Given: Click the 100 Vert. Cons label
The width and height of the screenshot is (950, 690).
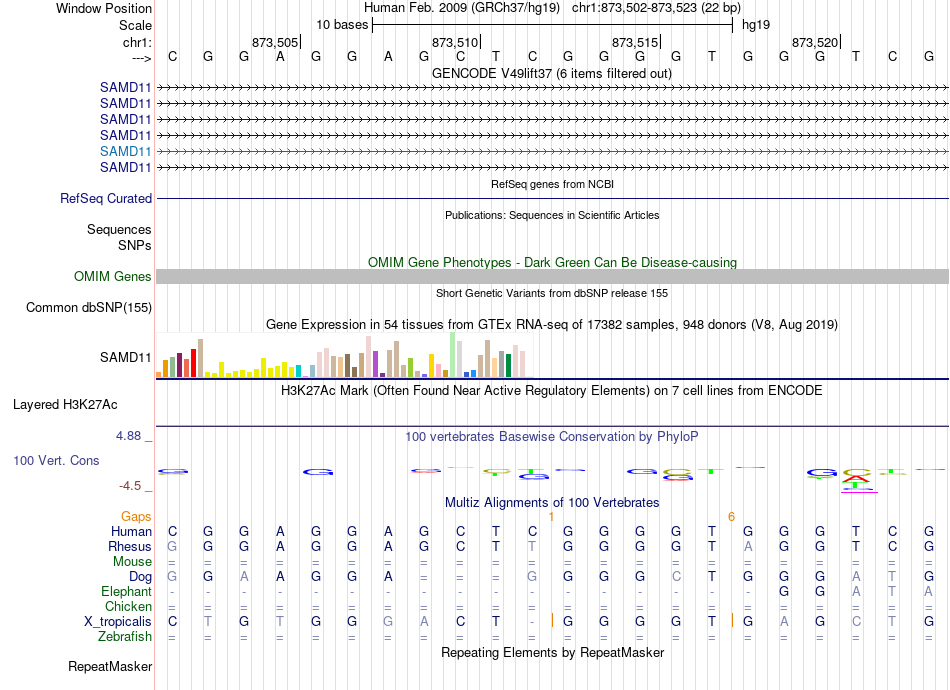Looking at the screenshot, I should (56, 460).
